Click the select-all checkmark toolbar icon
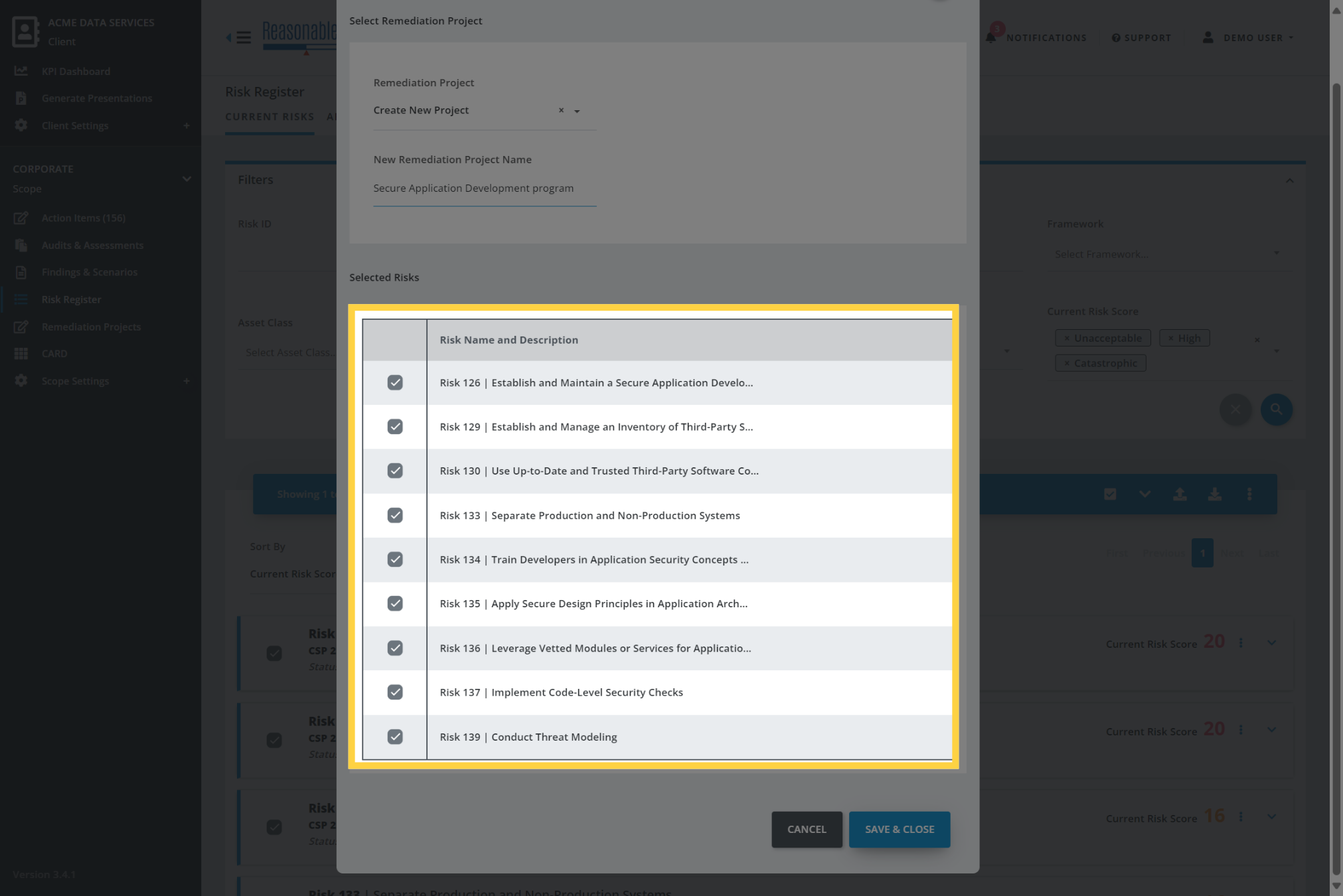1343x896 pixels. (x=1110, y=494)
